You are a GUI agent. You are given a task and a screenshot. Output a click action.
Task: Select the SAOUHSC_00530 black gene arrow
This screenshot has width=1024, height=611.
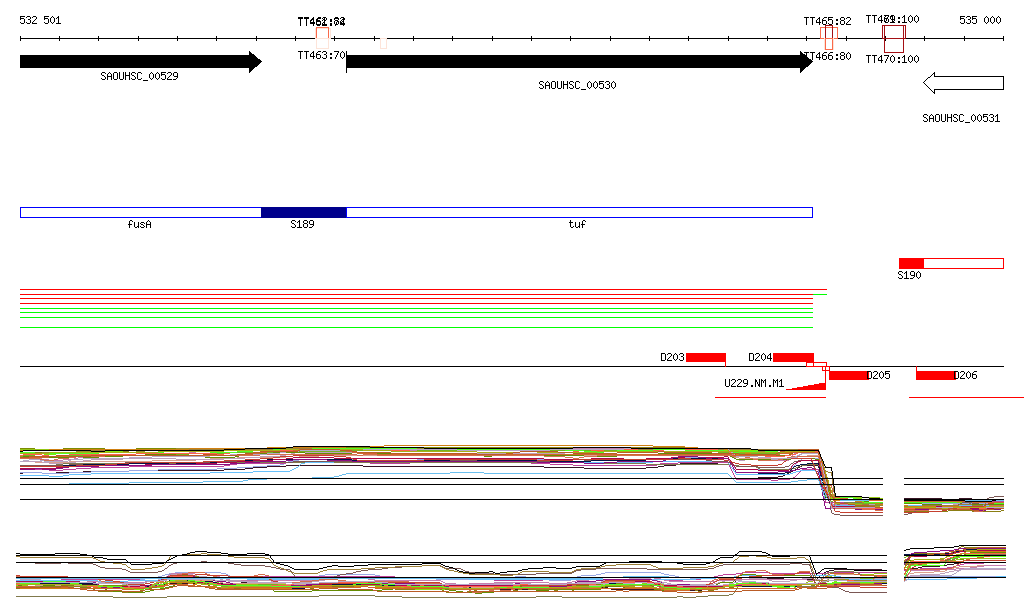(578, 62)
